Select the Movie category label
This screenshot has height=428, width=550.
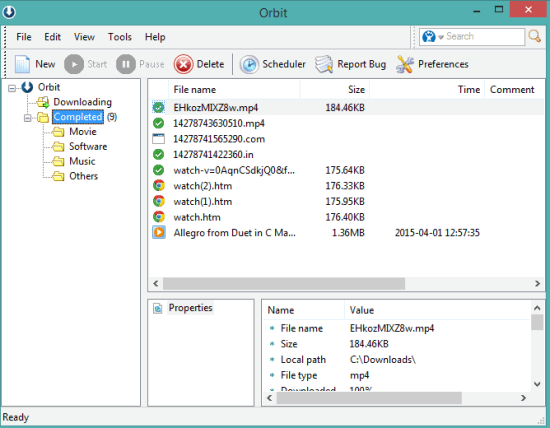(83, 132)
